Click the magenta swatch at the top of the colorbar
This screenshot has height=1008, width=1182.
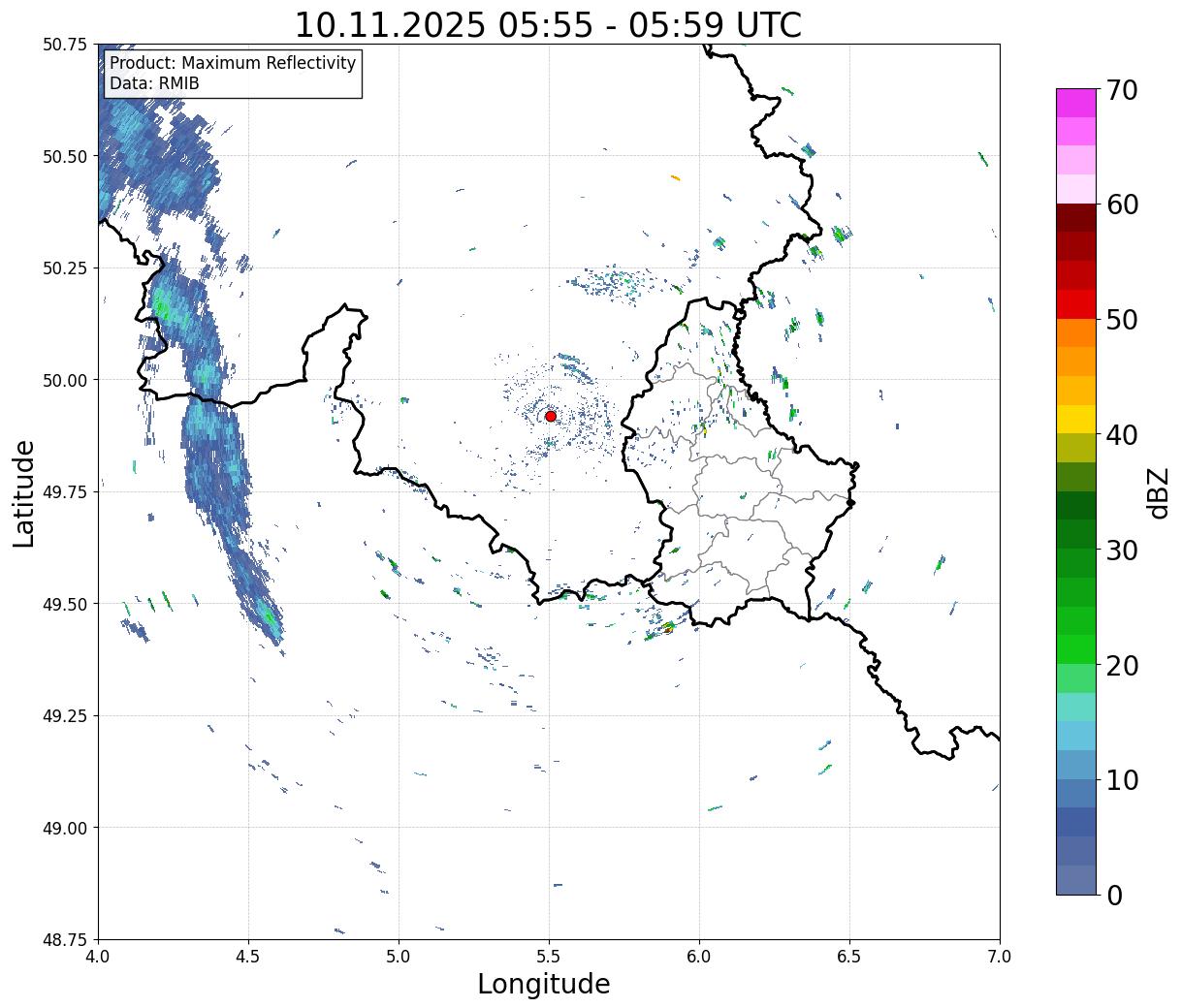click(x=1076, y=103)
